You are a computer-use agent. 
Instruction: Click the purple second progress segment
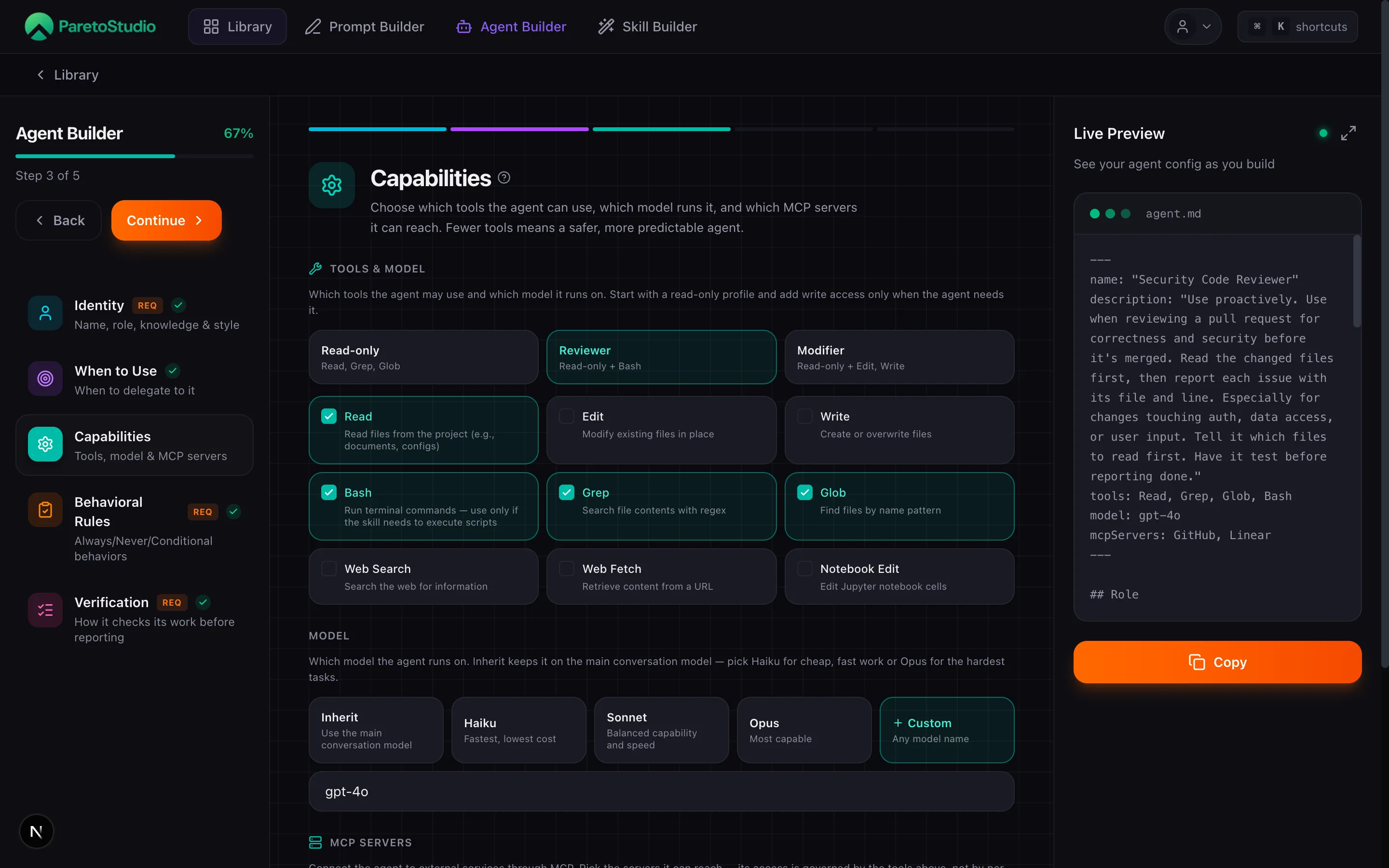(519, 129)
